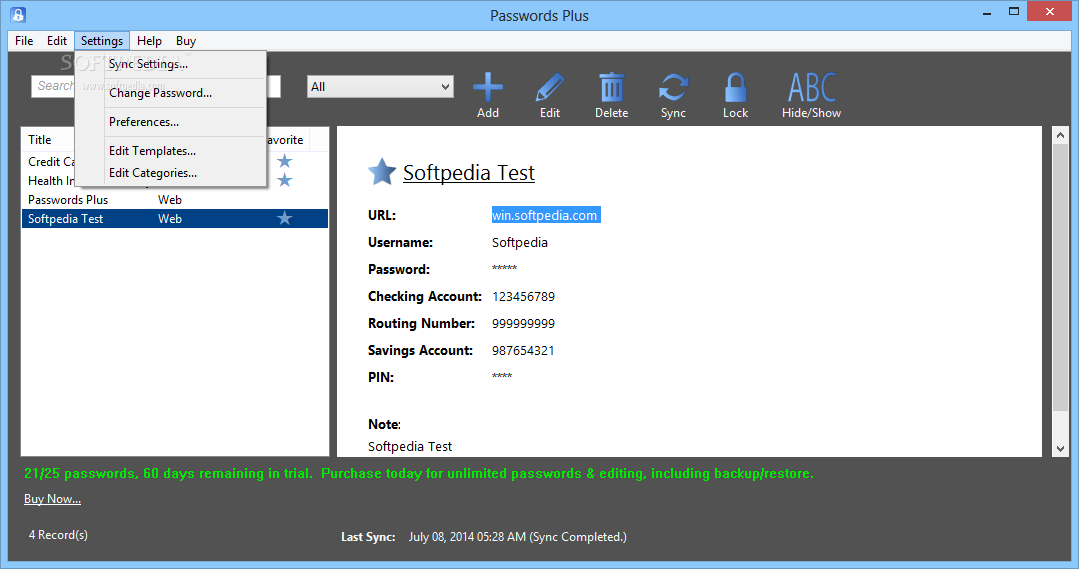This screenshot has height=569, width=1079.
Task: Click the masked PIN value
Action: coord(502,376)
